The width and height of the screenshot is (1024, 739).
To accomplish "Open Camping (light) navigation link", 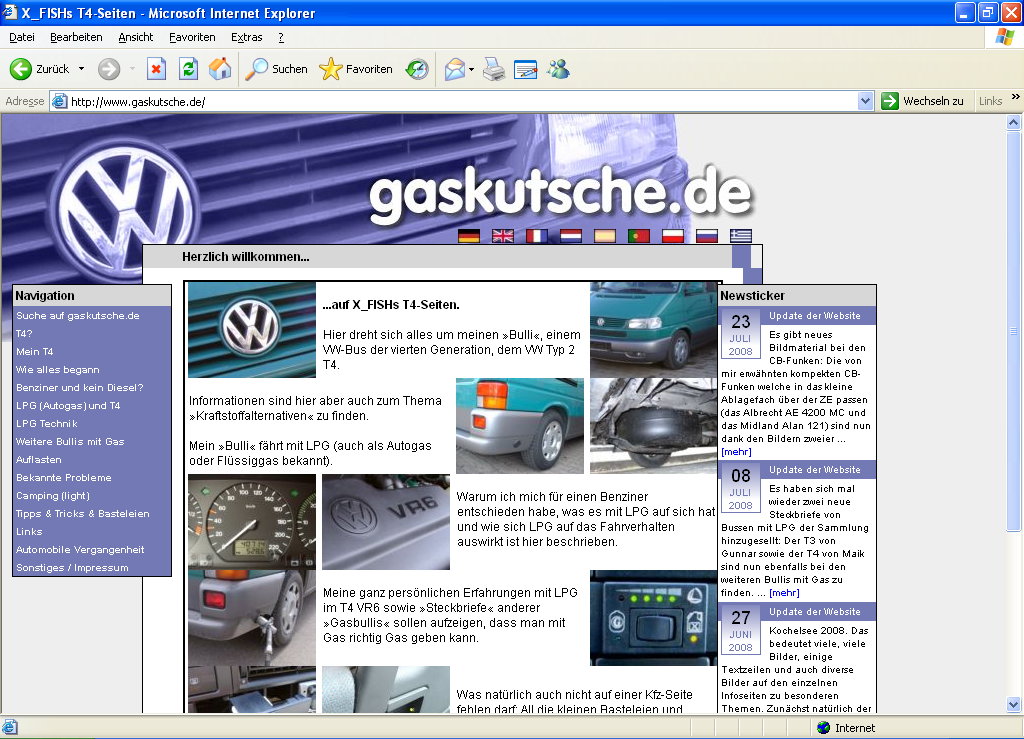I will point(53,495).
